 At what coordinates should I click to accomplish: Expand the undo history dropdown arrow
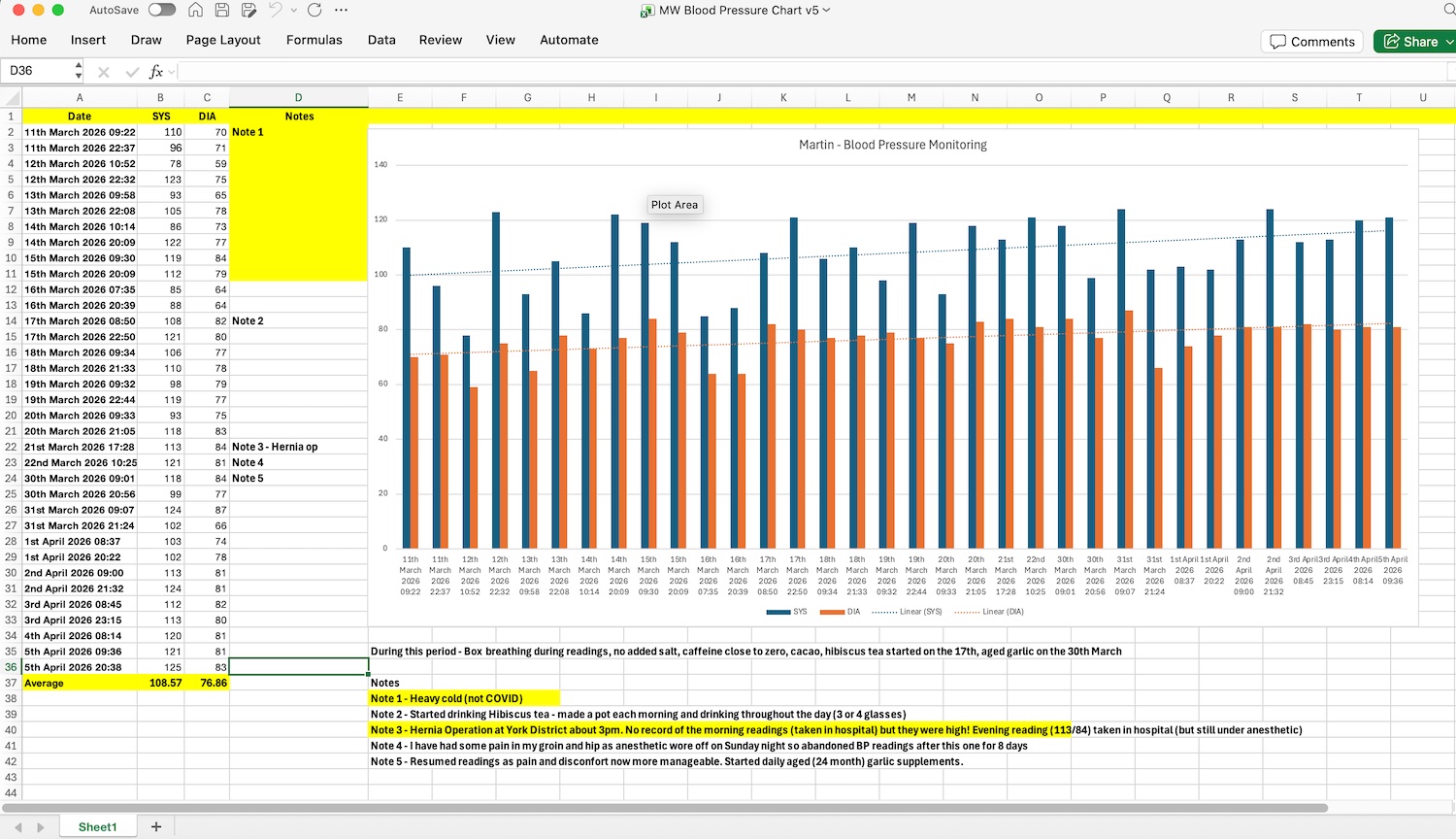pos(293,10)
